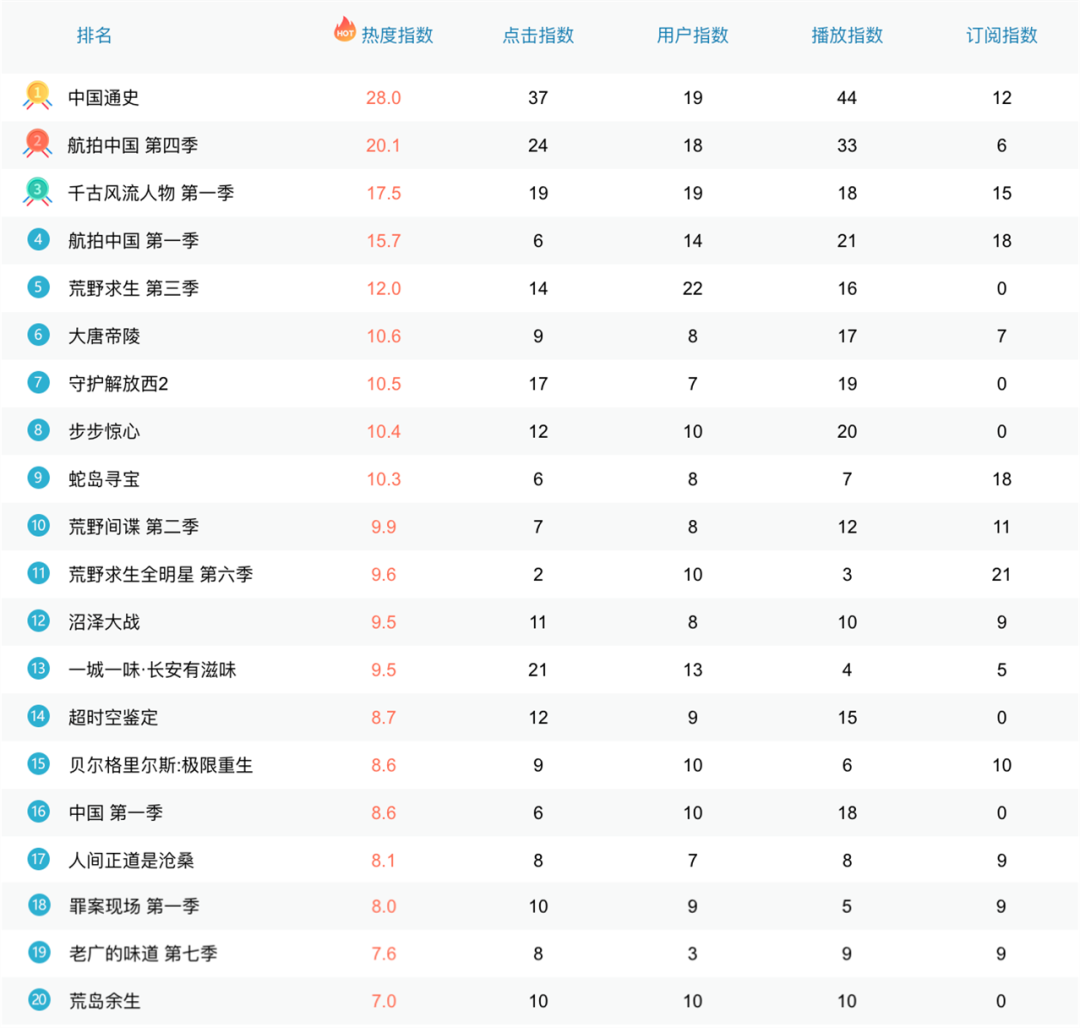Viewport: 1080px width, 1028px height.
Task: Select the 播放指数 column header
Action: click(x=847, y=36)
